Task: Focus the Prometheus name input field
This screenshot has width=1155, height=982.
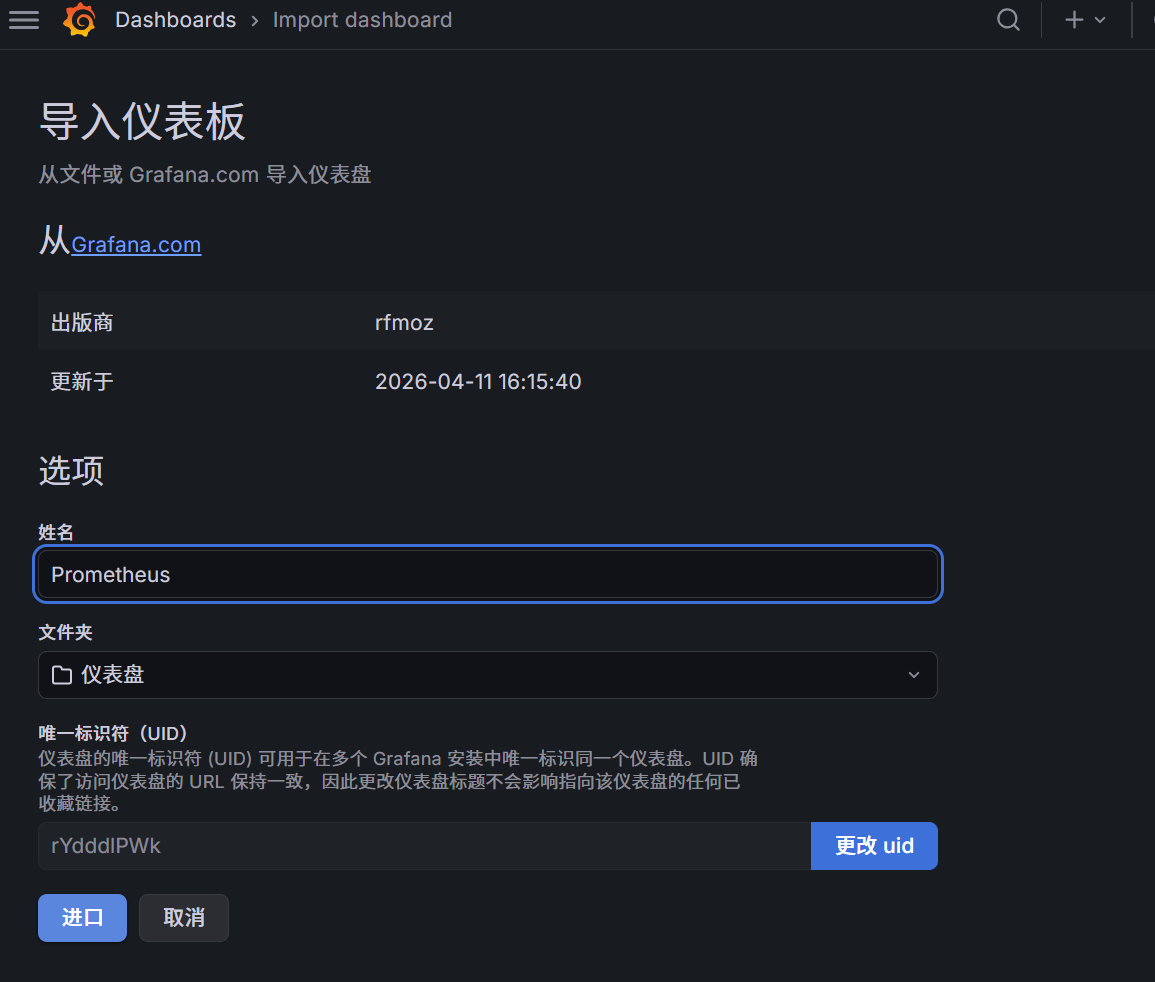Action: pyautogui.click(x=488, y=575)
